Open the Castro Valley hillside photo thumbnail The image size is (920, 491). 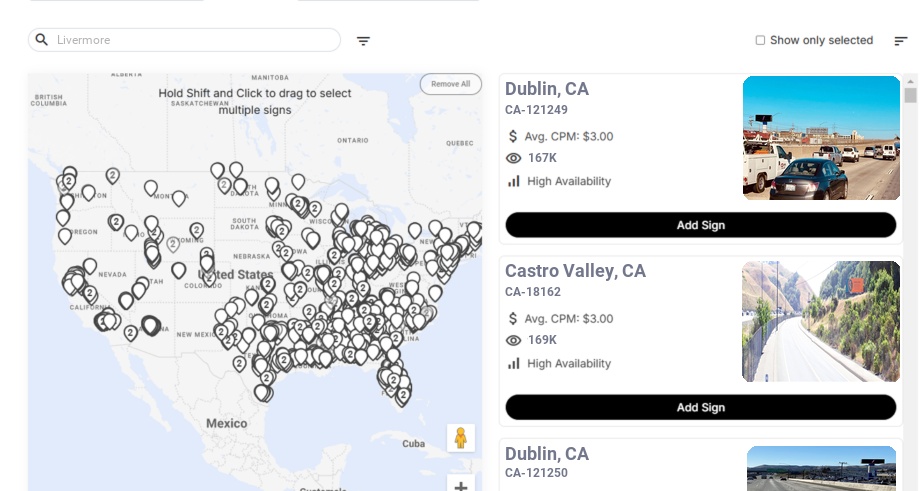(x=820, y=321)
